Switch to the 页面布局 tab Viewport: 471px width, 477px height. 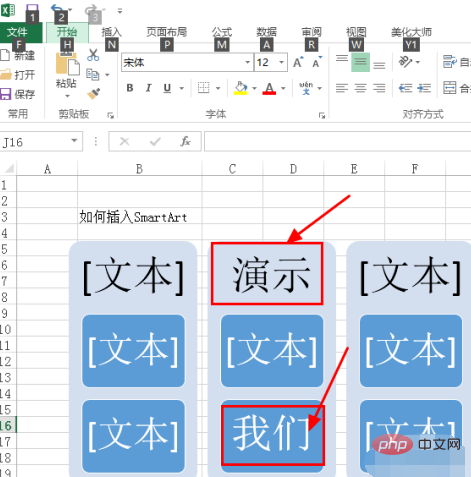pos(167,32)
